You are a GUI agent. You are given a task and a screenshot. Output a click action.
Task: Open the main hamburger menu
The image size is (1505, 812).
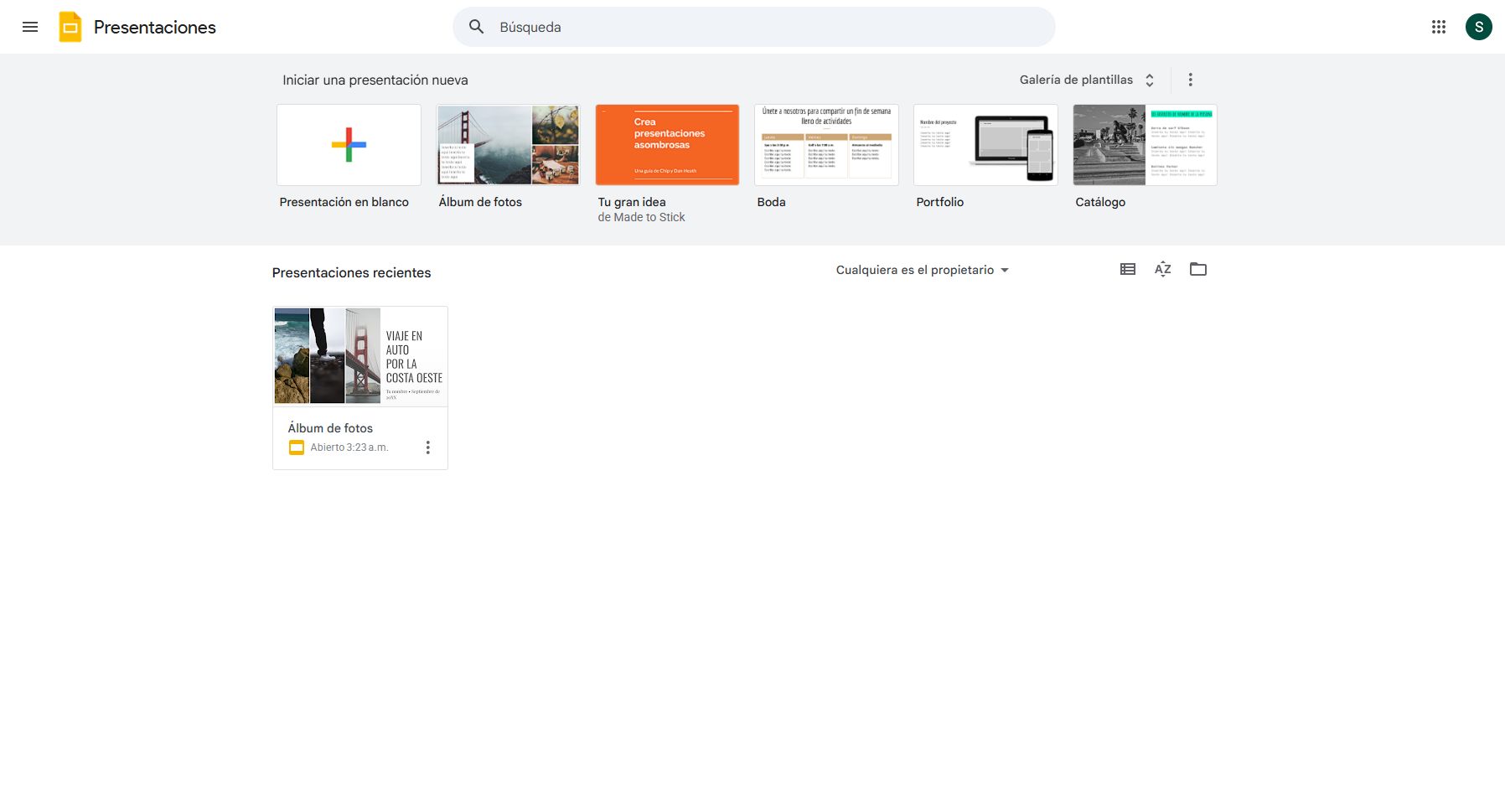click(x=30, y=26)
